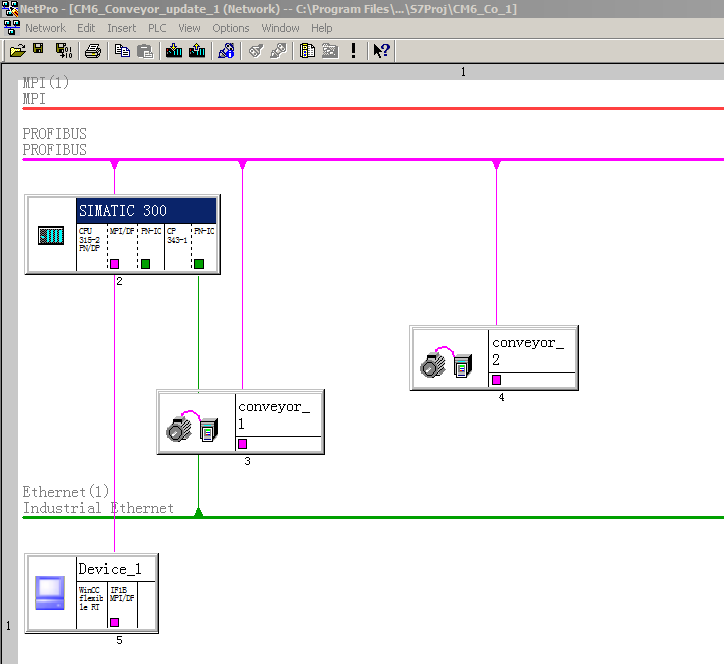Click the PROFIBUS subnet label
This screenshot has height=664, width=724.
tap(54, 133)
